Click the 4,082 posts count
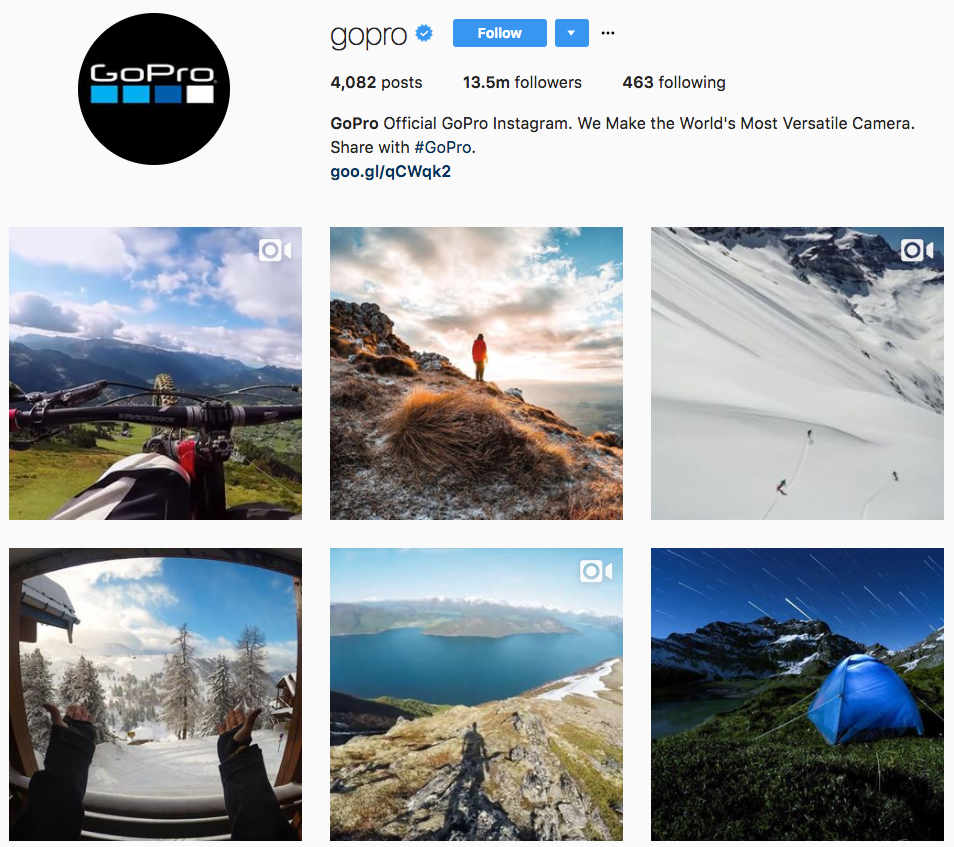954x847 pixels. (x=376, y=82)
